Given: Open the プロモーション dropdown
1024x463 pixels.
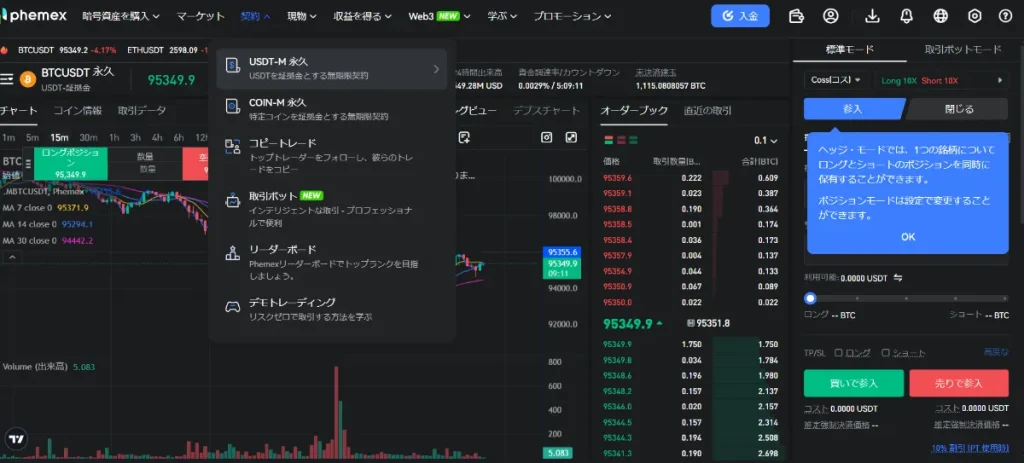Looking at the screenshot, I should (x=572, y=16).
